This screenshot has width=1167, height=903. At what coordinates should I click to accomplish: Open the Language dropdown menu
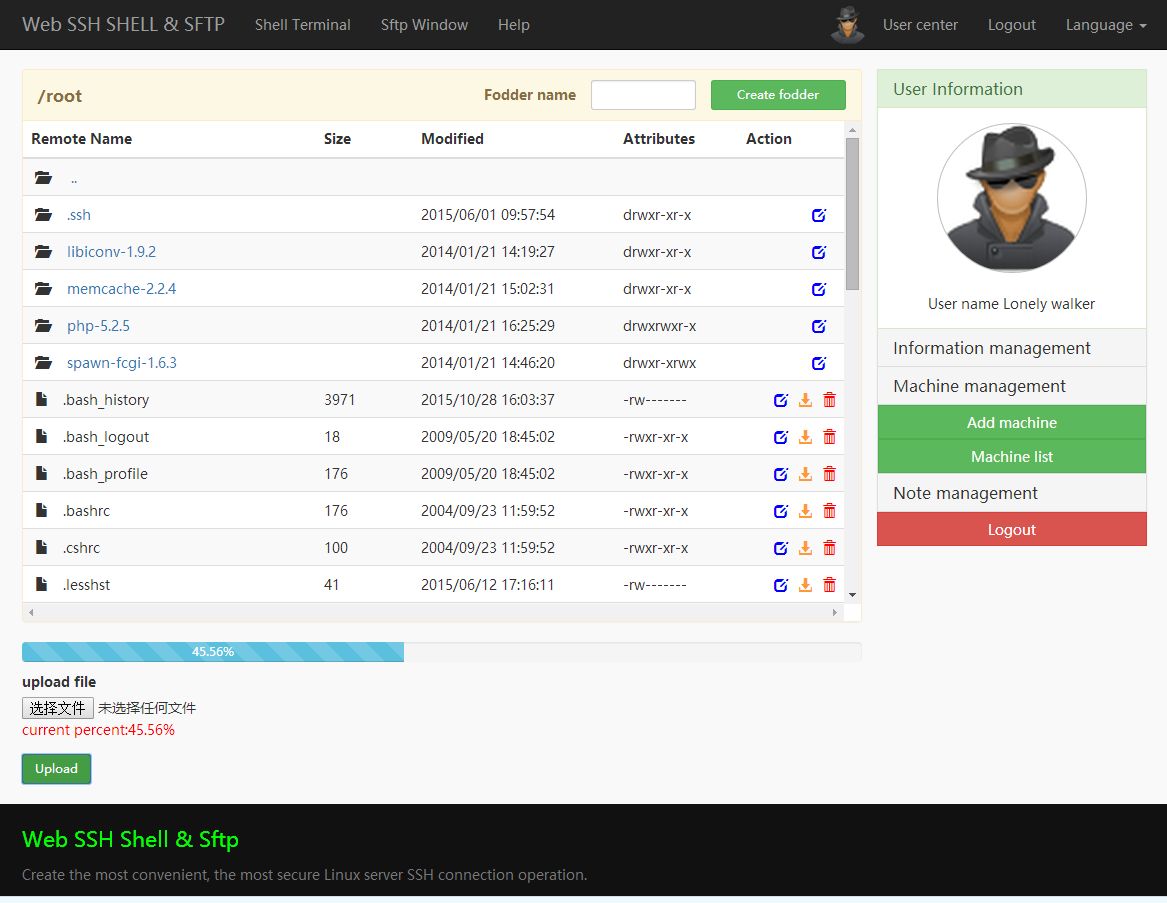(x=1105, y=25)
